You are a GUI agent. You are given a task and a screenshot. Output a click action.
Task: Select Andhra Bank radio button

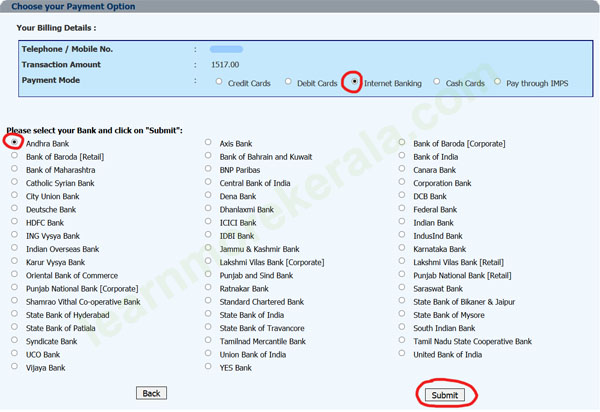pos(15,142)
